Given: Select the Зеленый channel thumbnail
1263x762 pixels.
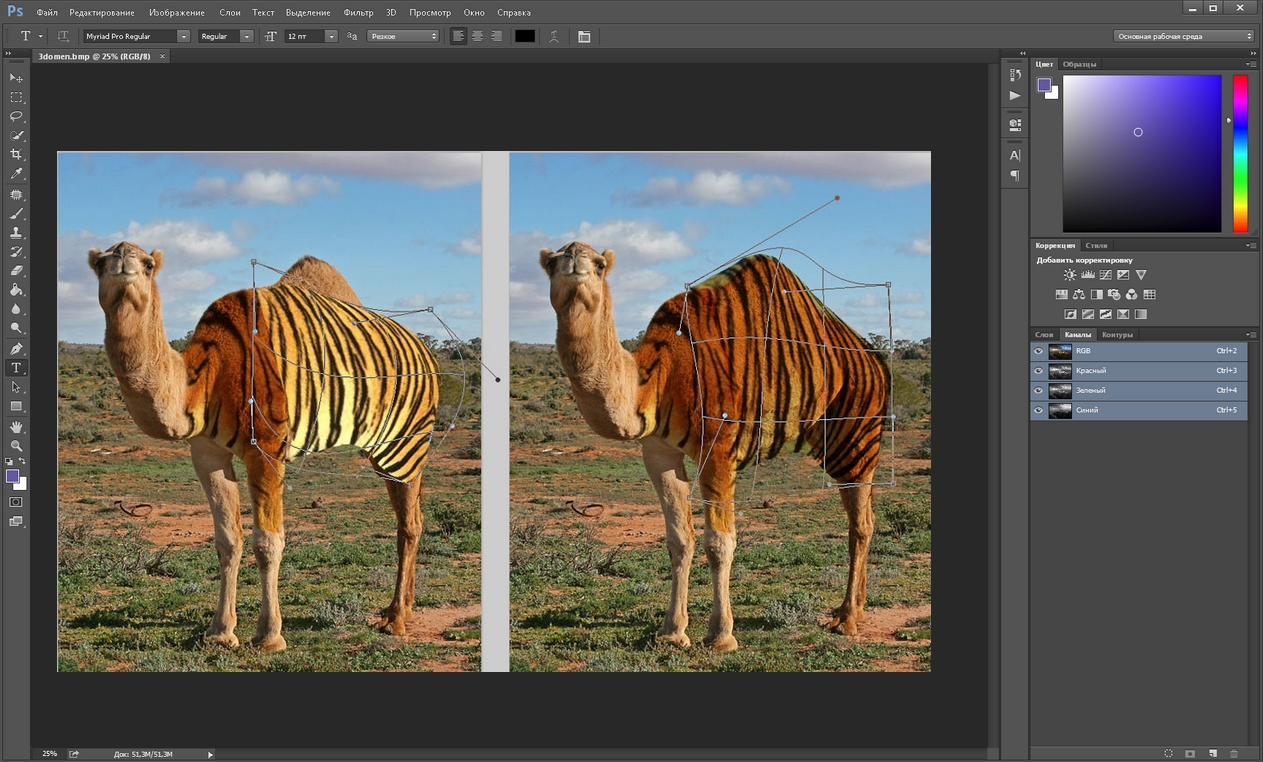Looking at the screenshot, I should (1060, 391).
